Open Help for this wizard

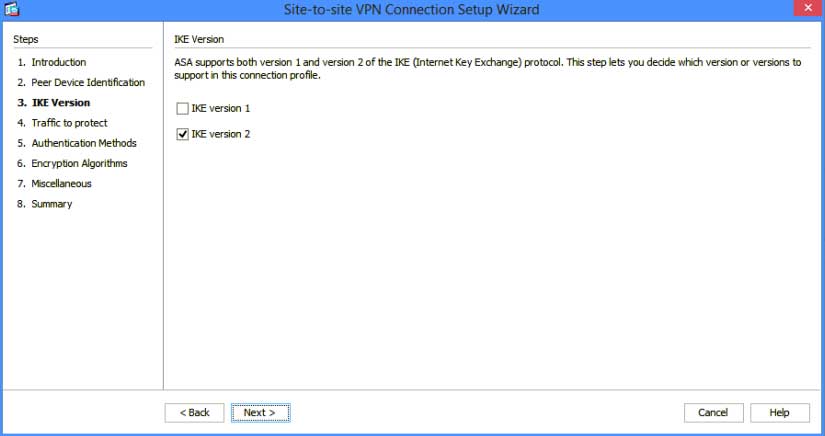tap(780, 413)
